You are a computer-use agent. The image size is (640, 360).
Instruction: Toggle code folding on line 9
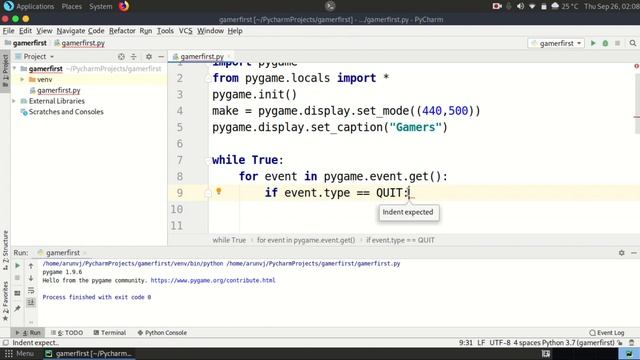tap(207, 193)
